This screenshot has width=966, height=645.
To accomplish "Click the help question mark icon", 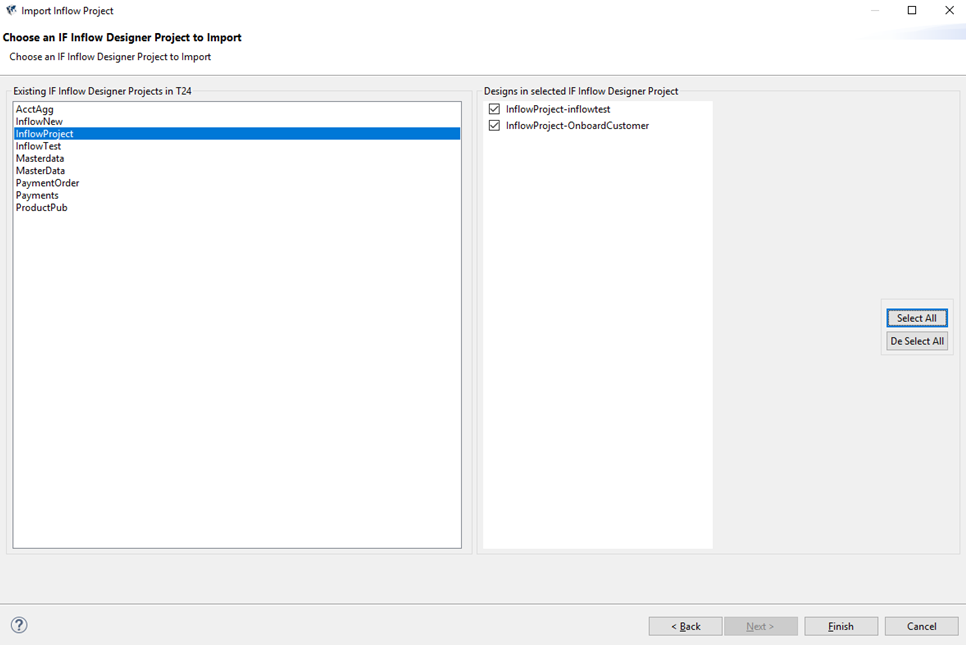I will 19,625.
